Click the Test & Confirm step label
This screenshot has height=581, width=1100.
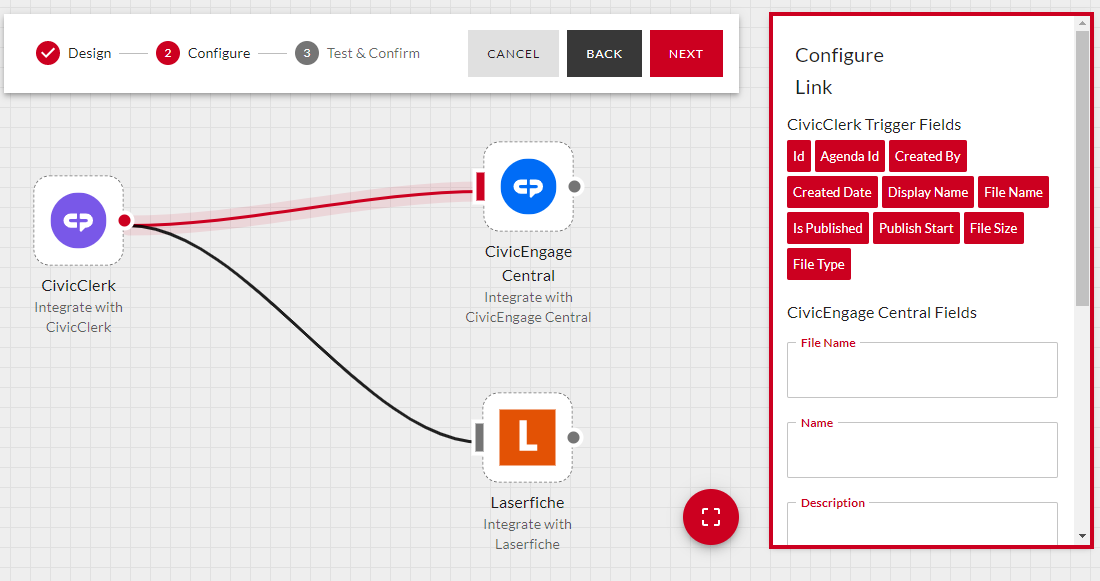[x=373, y=53]
